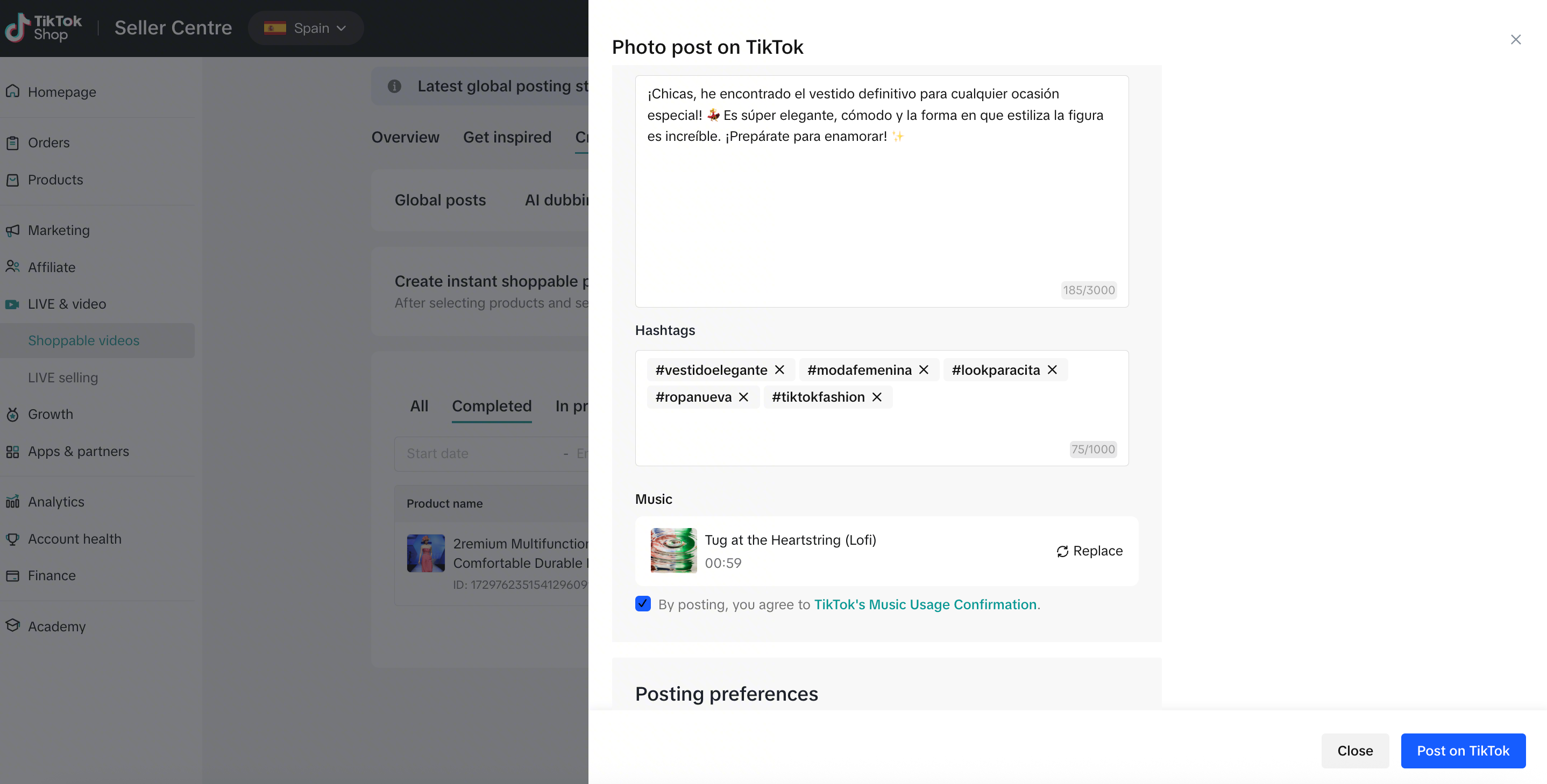
Task: Click the info icon in posting banner
Action: tap(395, 87)
